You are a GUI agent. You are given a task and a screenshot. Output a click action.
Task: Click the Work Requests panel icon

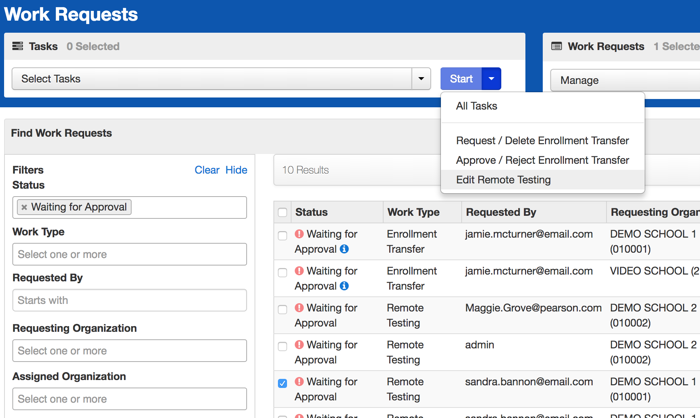pyautogui.click(x=557, y=46)
